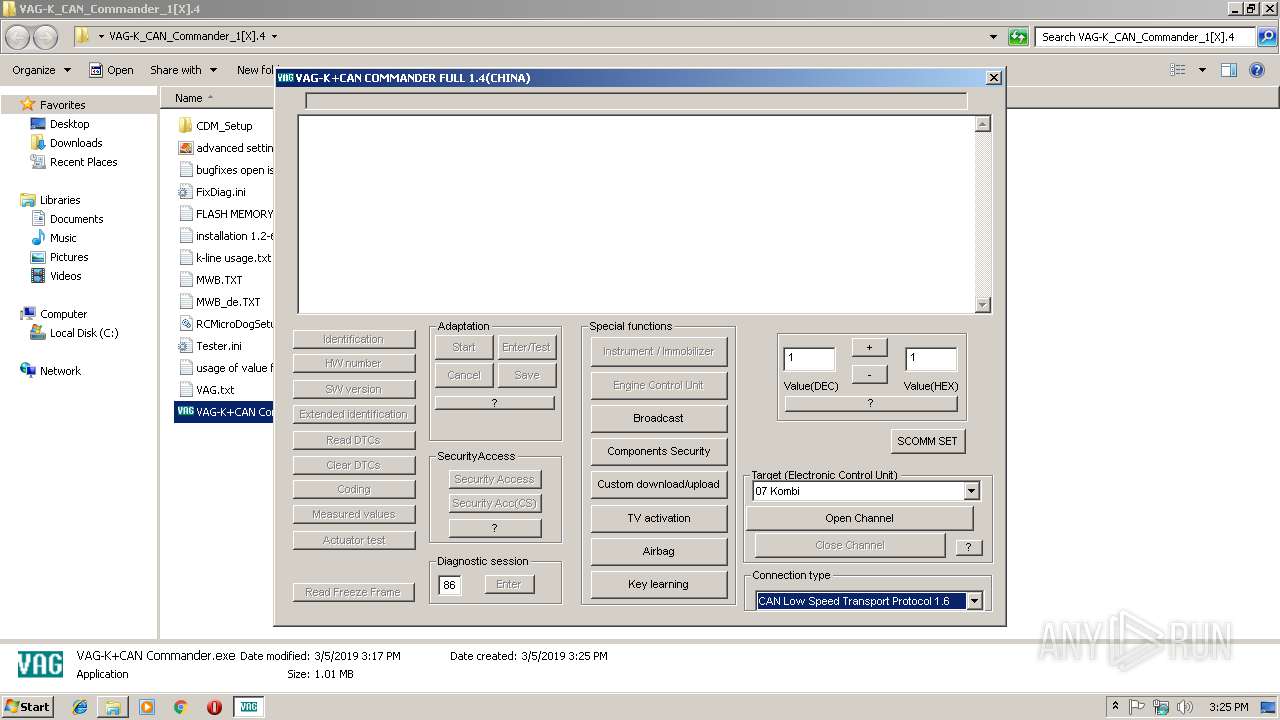Select the advanced settings image file icon

(185, 148)
